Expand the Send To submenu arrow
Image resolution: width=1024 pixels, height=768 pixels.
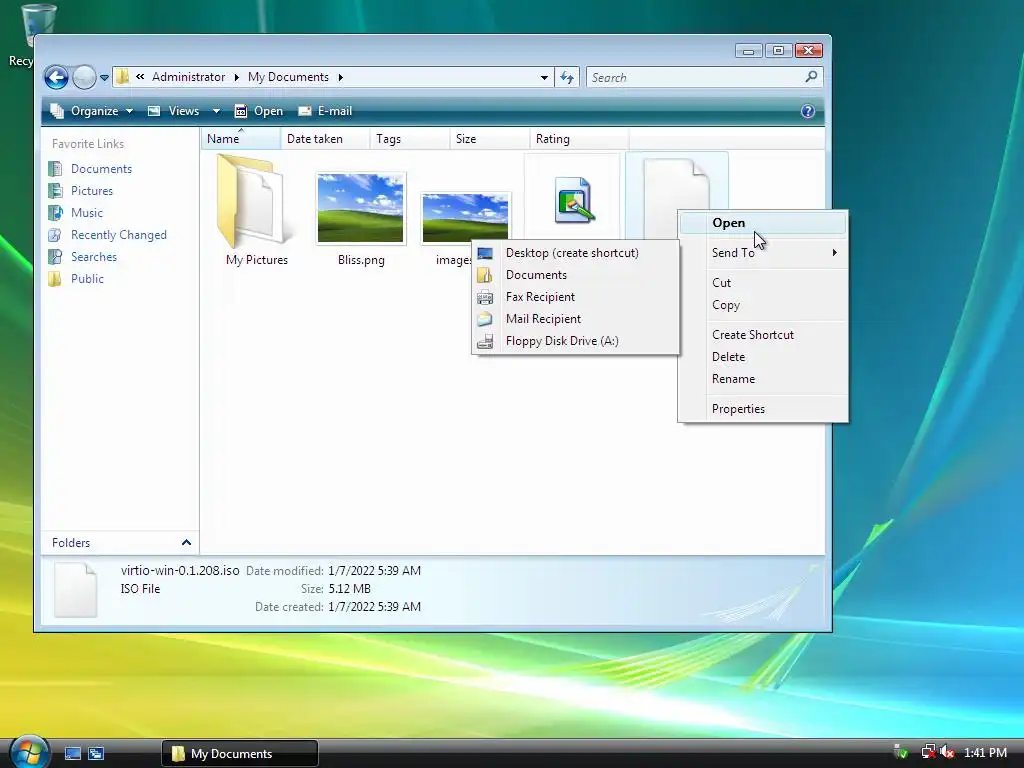point(835,253)
